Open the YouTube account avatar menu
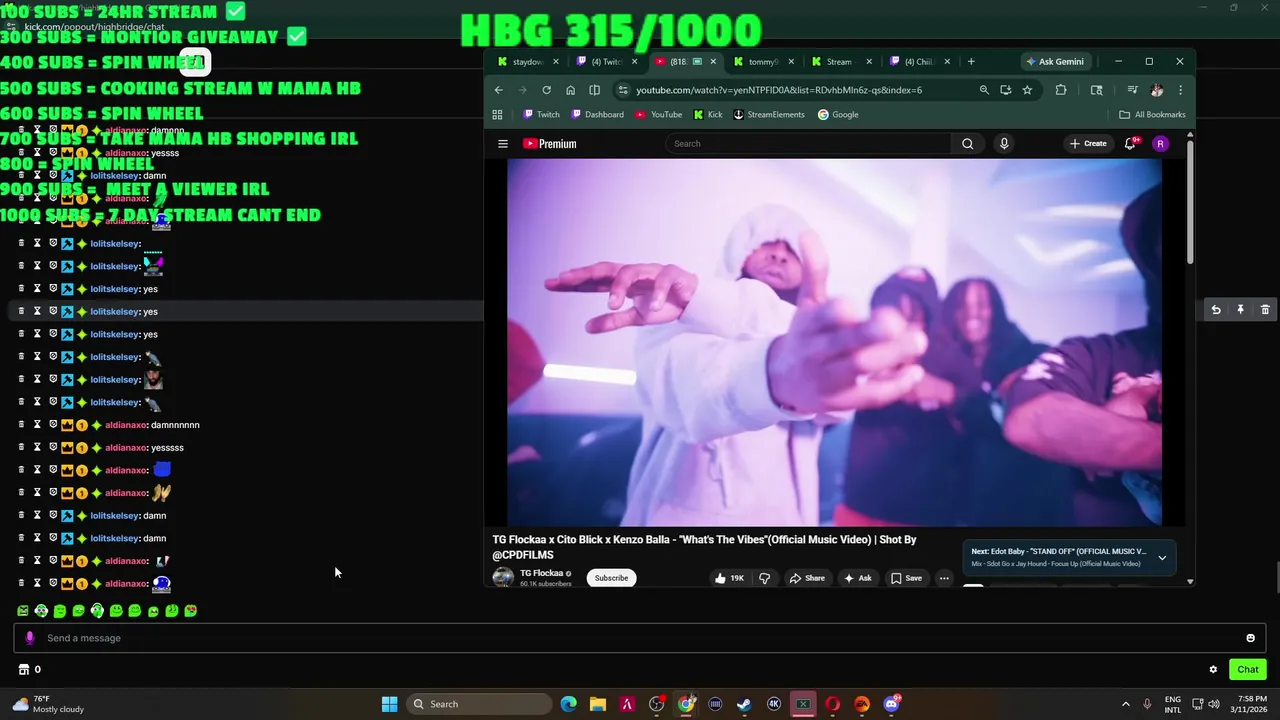 point(1160,144)
